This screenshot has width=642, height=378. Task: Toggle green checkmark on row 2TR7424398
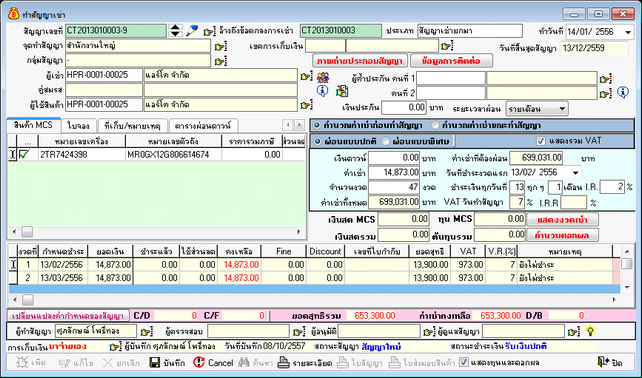tap(25, 154)
